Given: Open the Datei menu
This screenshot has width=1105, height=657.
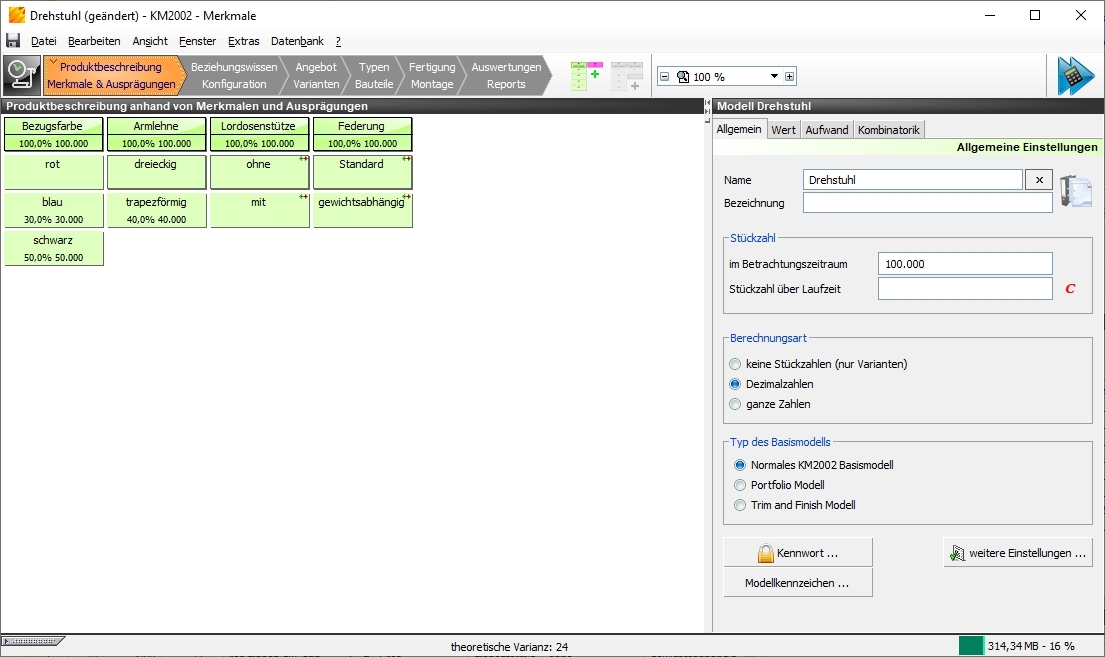Looking at the screenshot, I should click(x=44, y=41).
